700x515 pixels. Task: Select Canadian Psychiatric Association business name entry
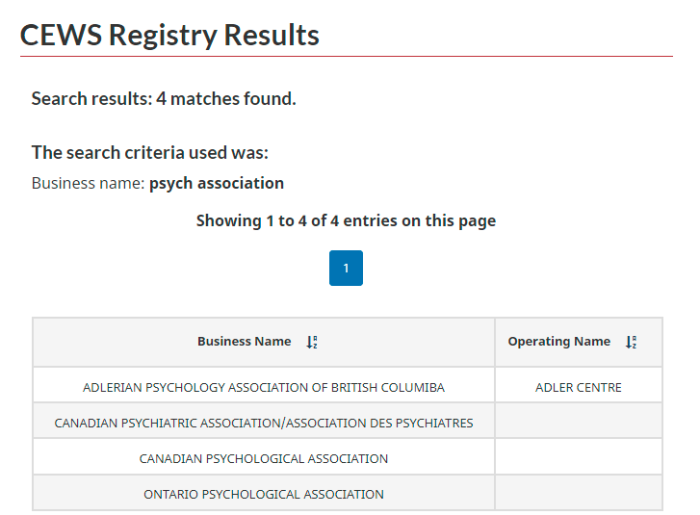click(263, 423)
